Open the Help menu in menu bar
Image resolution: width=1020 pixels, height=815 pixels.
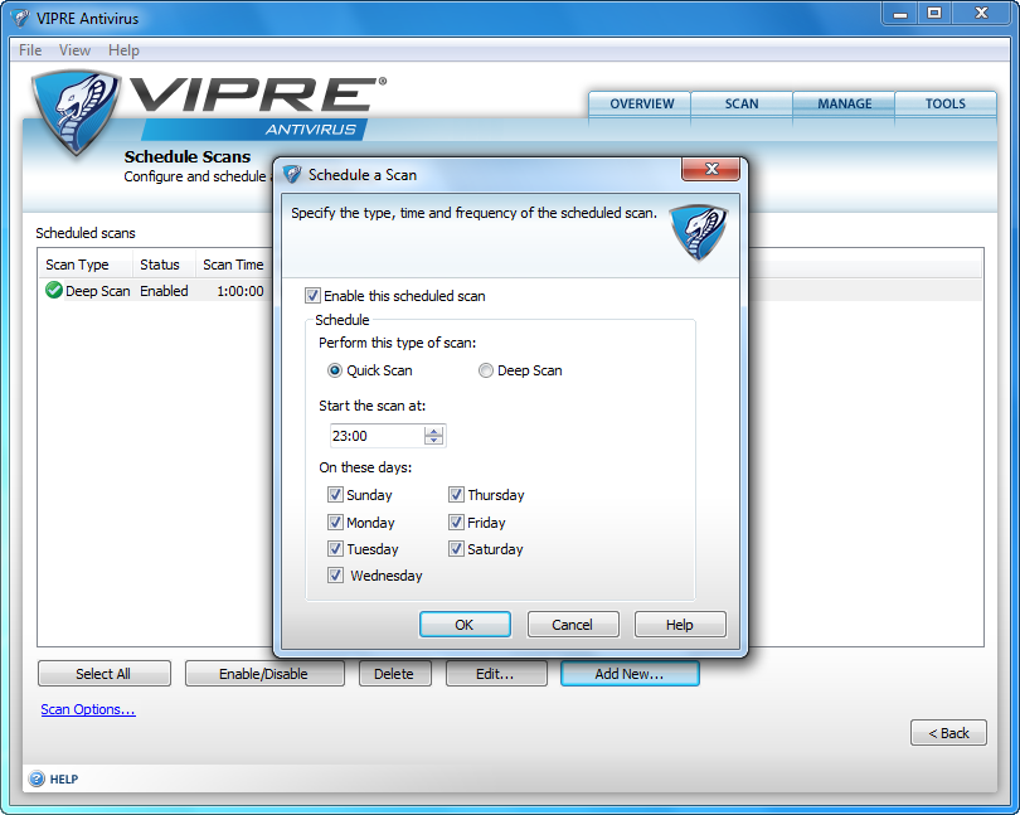coord(124,50)
